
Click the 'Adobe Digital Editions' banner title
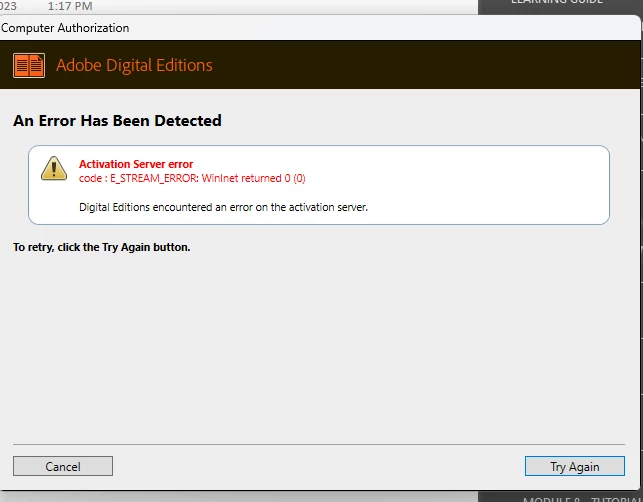(134, 65)
